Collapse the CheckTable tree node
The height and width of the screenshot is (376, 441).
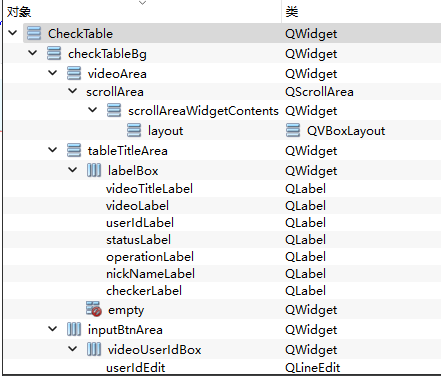tap(13, 33)
